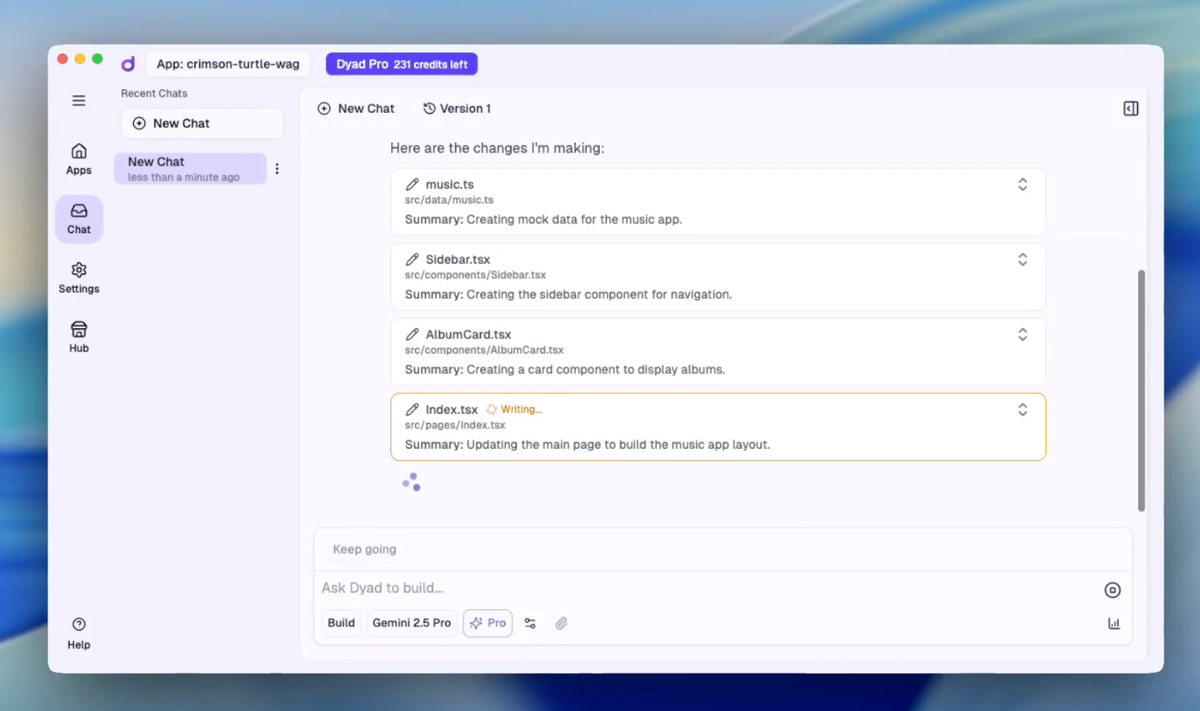This screenshot has height=711, width=1200.
Task: Click summary 'Creating the sidebar component for navigation.'
Action: coord(599,294)
